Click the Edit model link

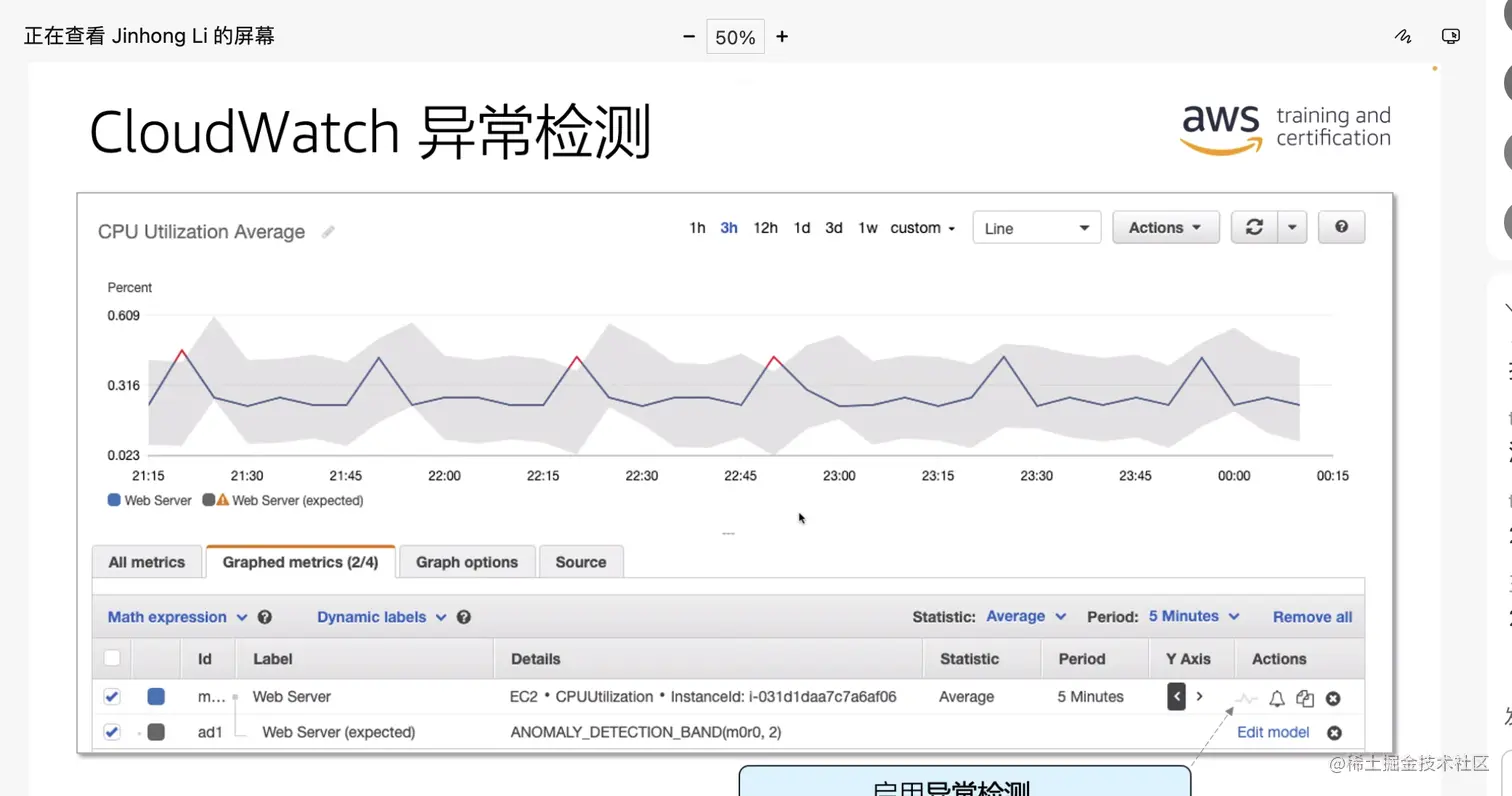[1273, 732]
